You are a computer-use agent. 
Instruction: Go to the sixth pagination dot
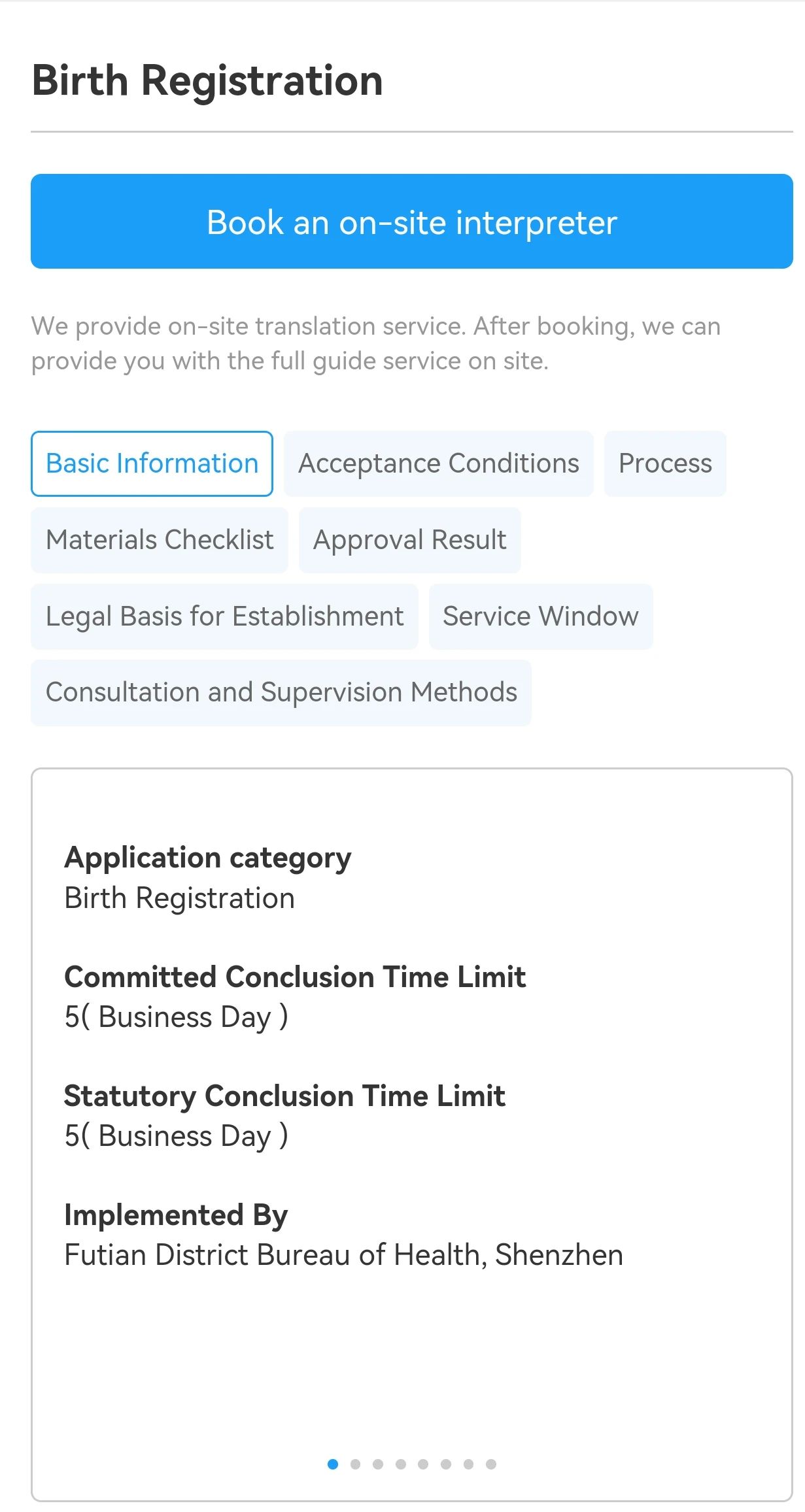446,1464
